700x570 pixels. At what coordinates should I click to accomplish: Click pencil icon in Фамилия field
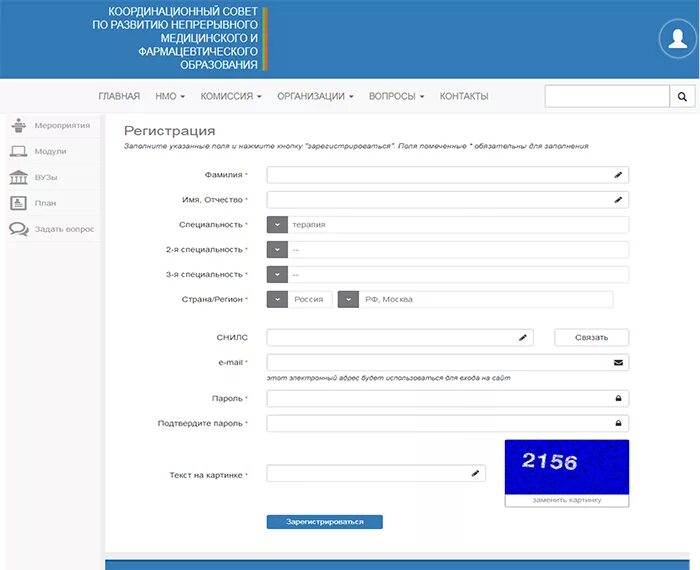[x=618, y=175]
